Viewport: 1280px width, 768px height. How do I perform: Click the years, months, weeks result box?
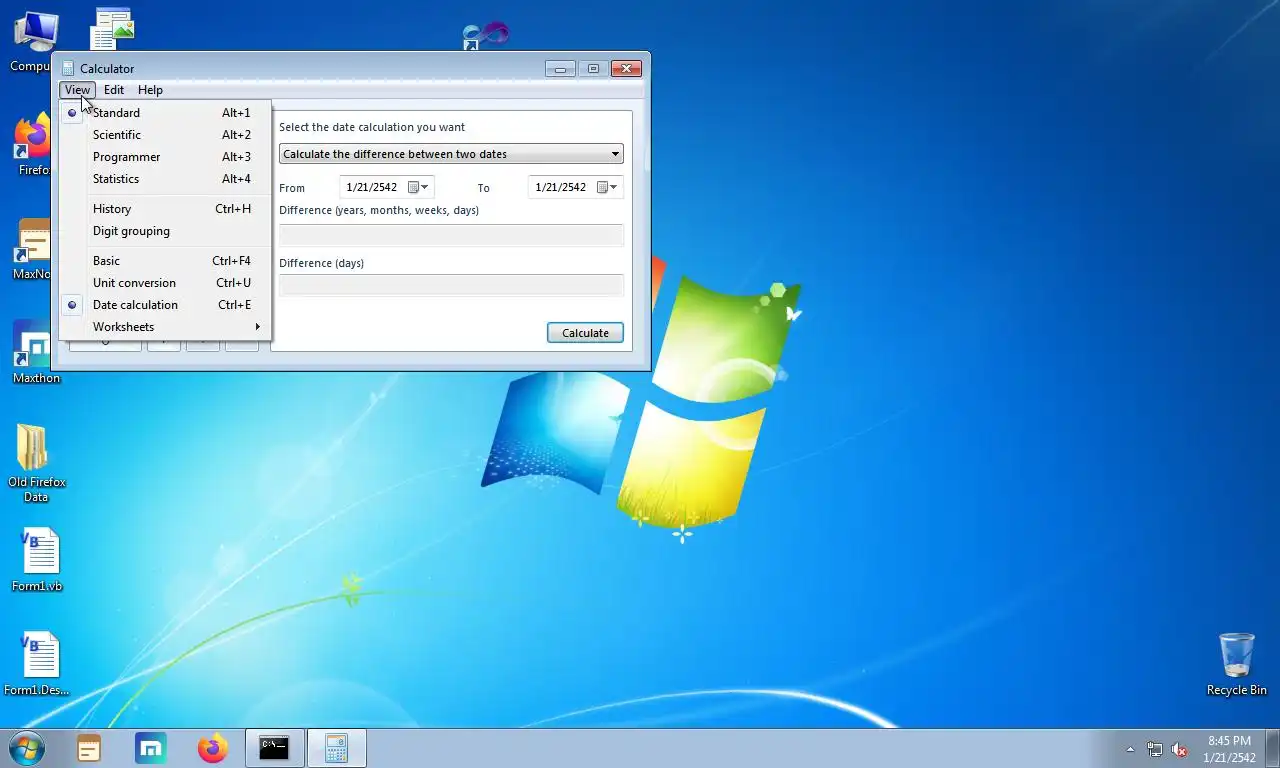point(451,236)
